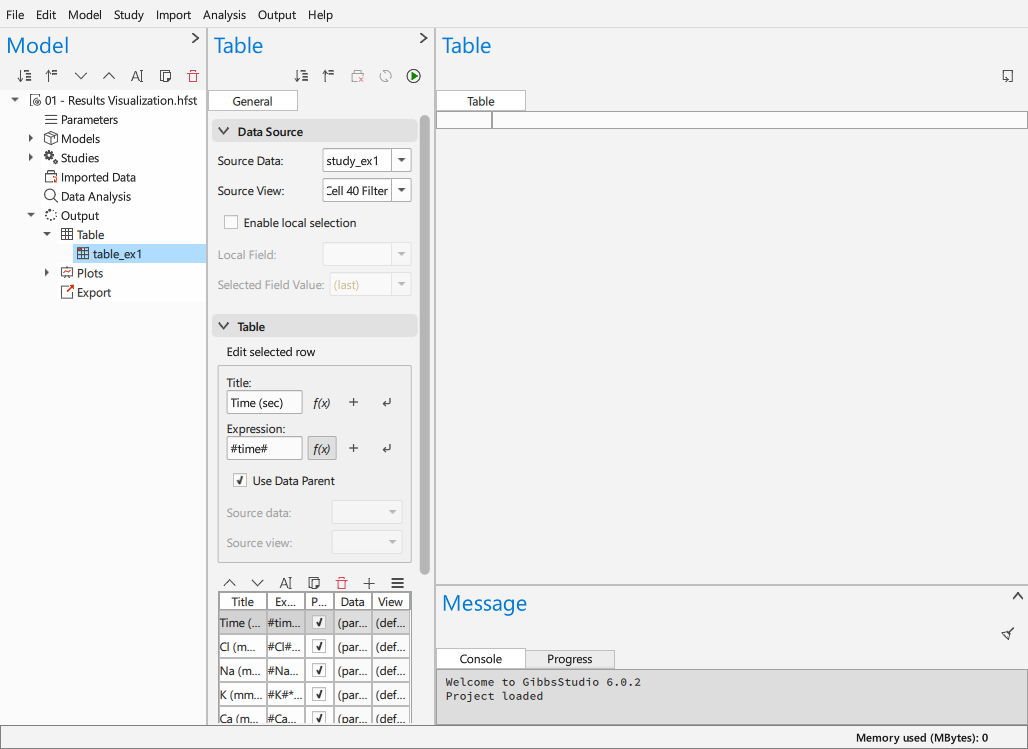
Task: Click the clear results icon beside refresh
Action: (x=357, y=76)
